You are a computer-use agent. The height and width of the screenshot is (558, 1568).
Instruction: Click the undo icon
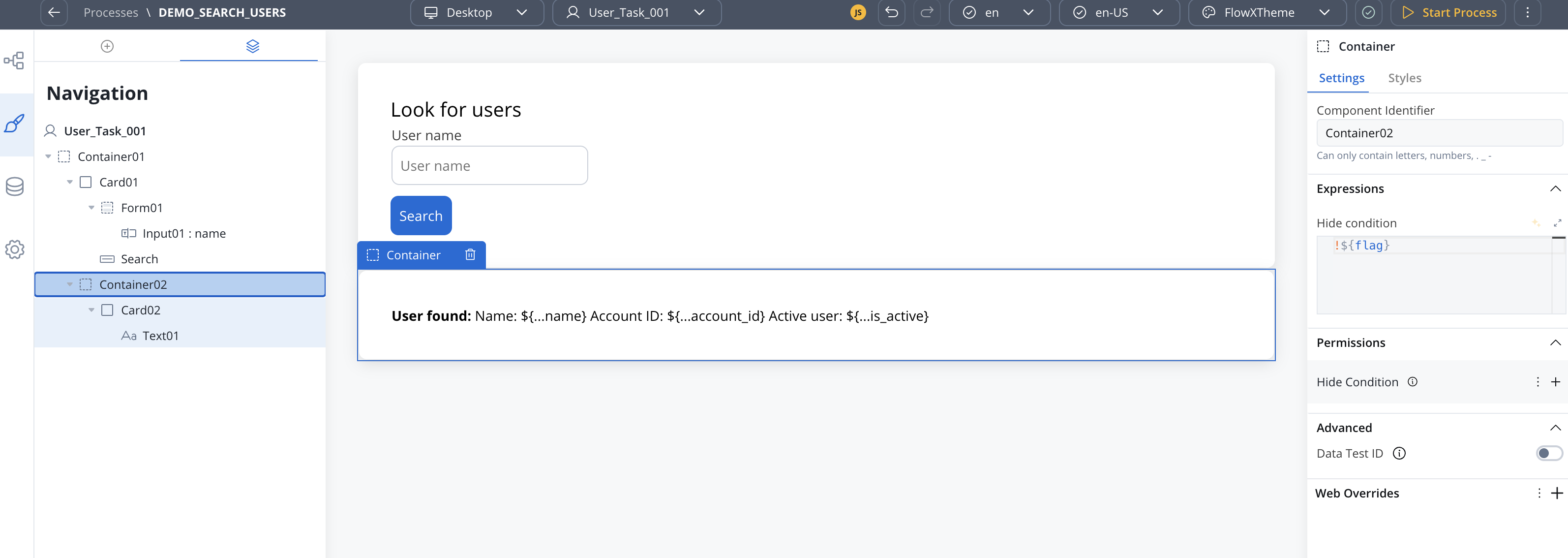(x=891, y=12)
